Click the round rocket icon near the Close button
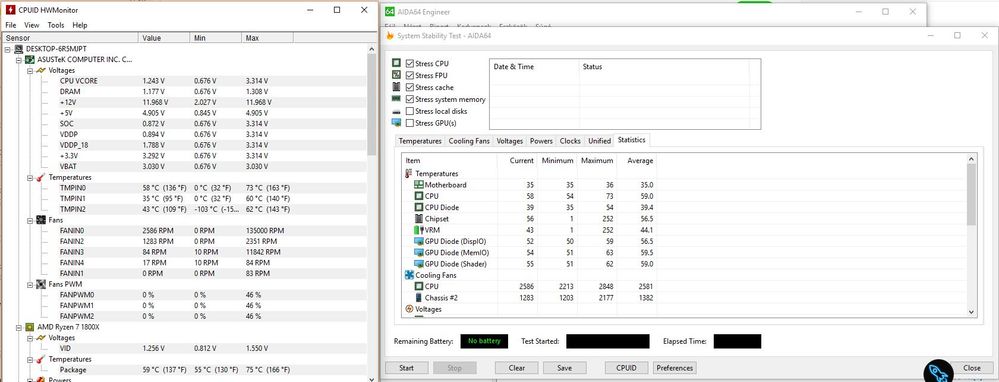Viewport: 999px width, 382px height. [x=938, y=372]
